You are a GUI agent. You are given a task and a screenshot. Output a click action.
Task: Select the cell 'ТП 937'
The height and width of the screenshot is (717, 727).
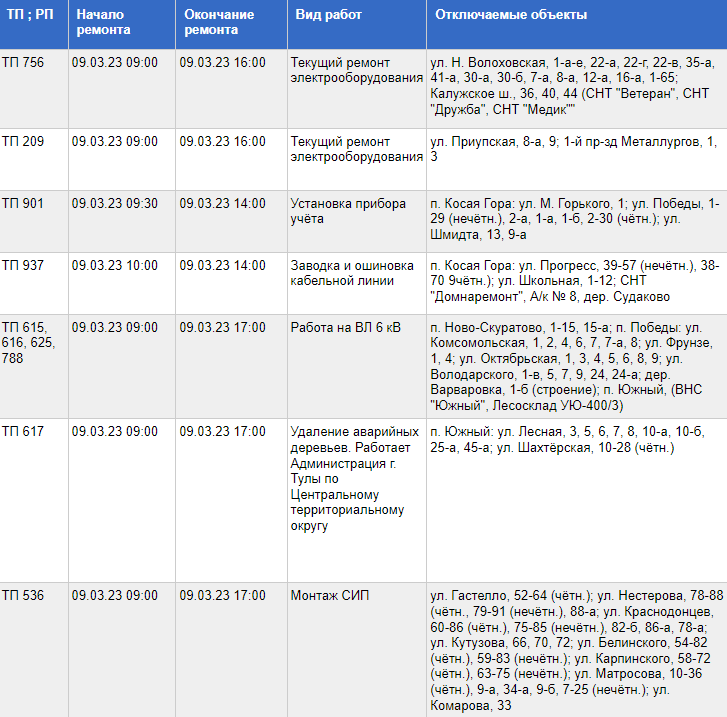click(34, 284)
